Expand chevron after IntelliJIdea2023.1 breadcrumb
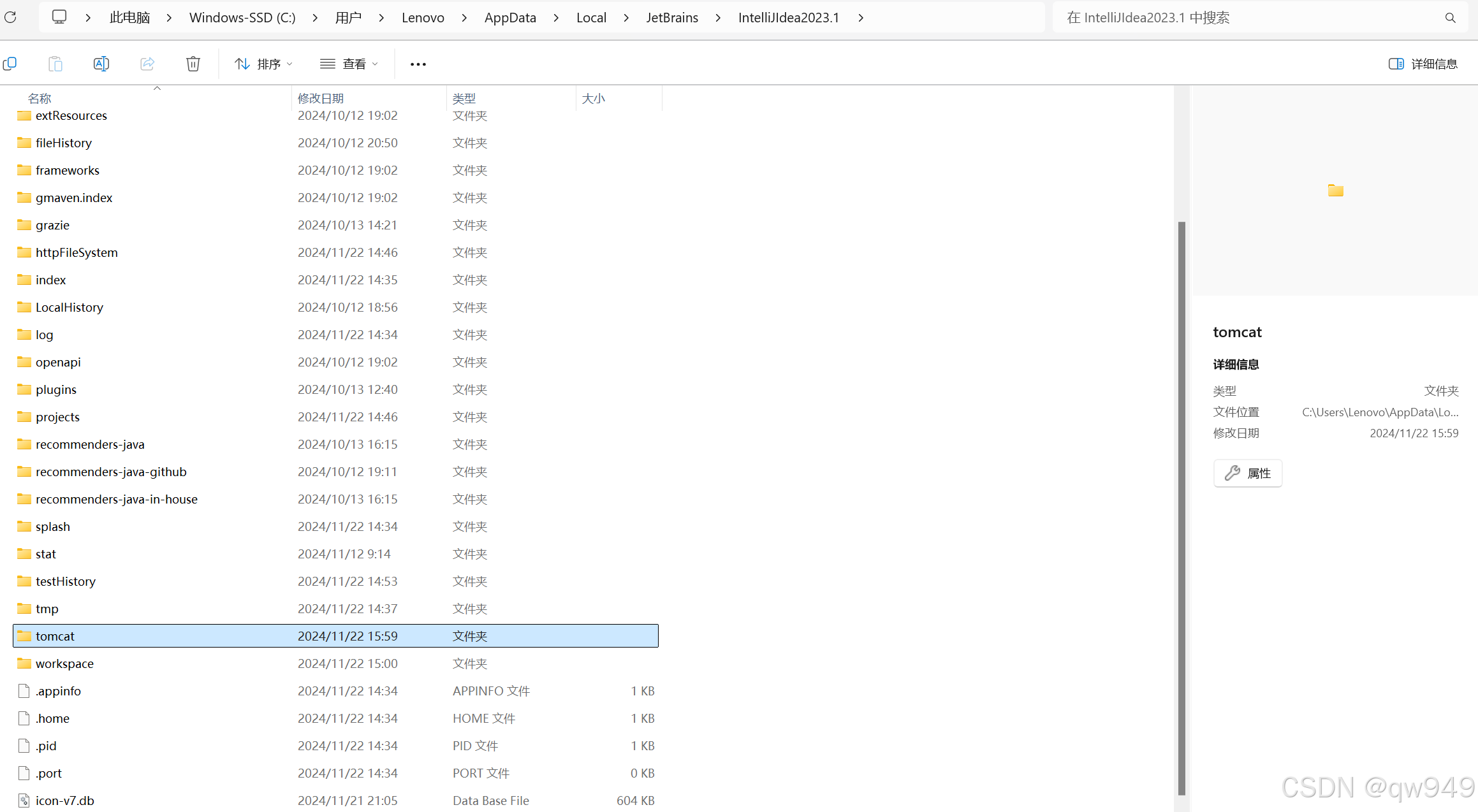This screenshot has height=812, width=1478. coord(861,18)
